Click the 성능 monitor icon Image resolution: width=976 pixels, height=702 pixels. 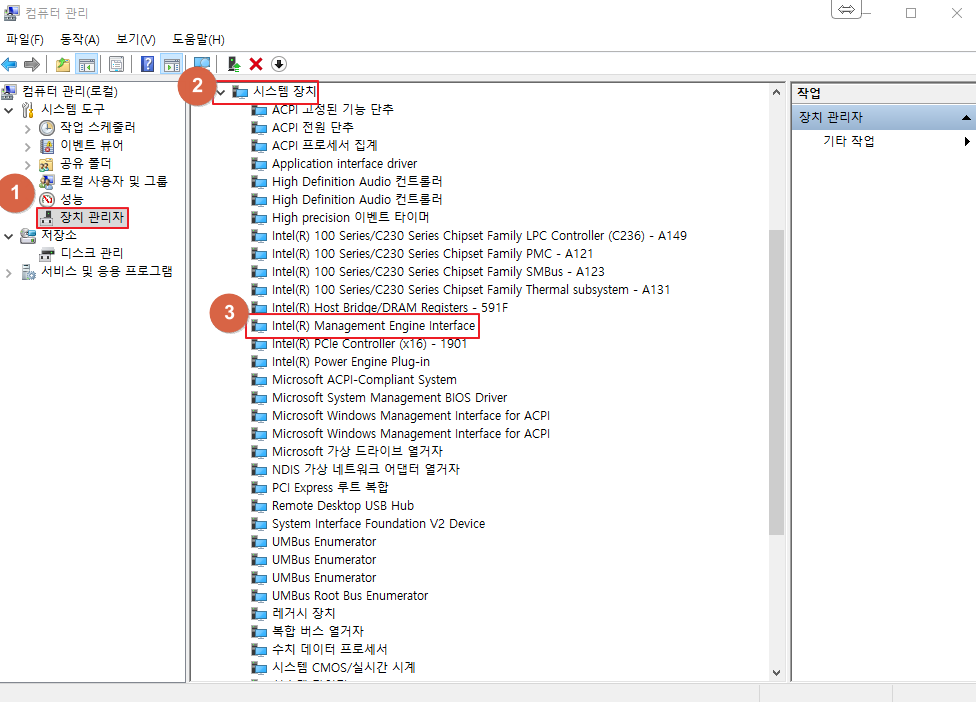(x=47, y=200)
